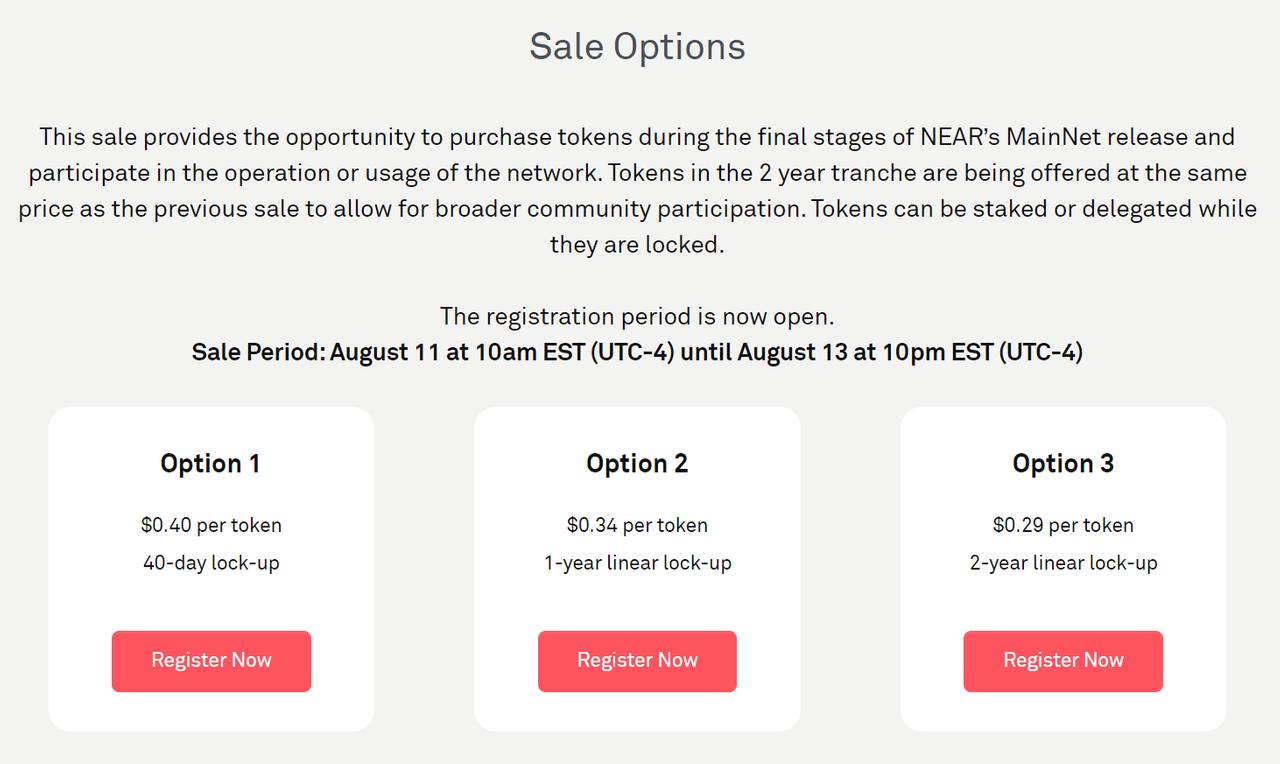Viewport: 1280px width, 764px height.
Task: Hit Register Now in Option 3 card
Action: 1063,661
